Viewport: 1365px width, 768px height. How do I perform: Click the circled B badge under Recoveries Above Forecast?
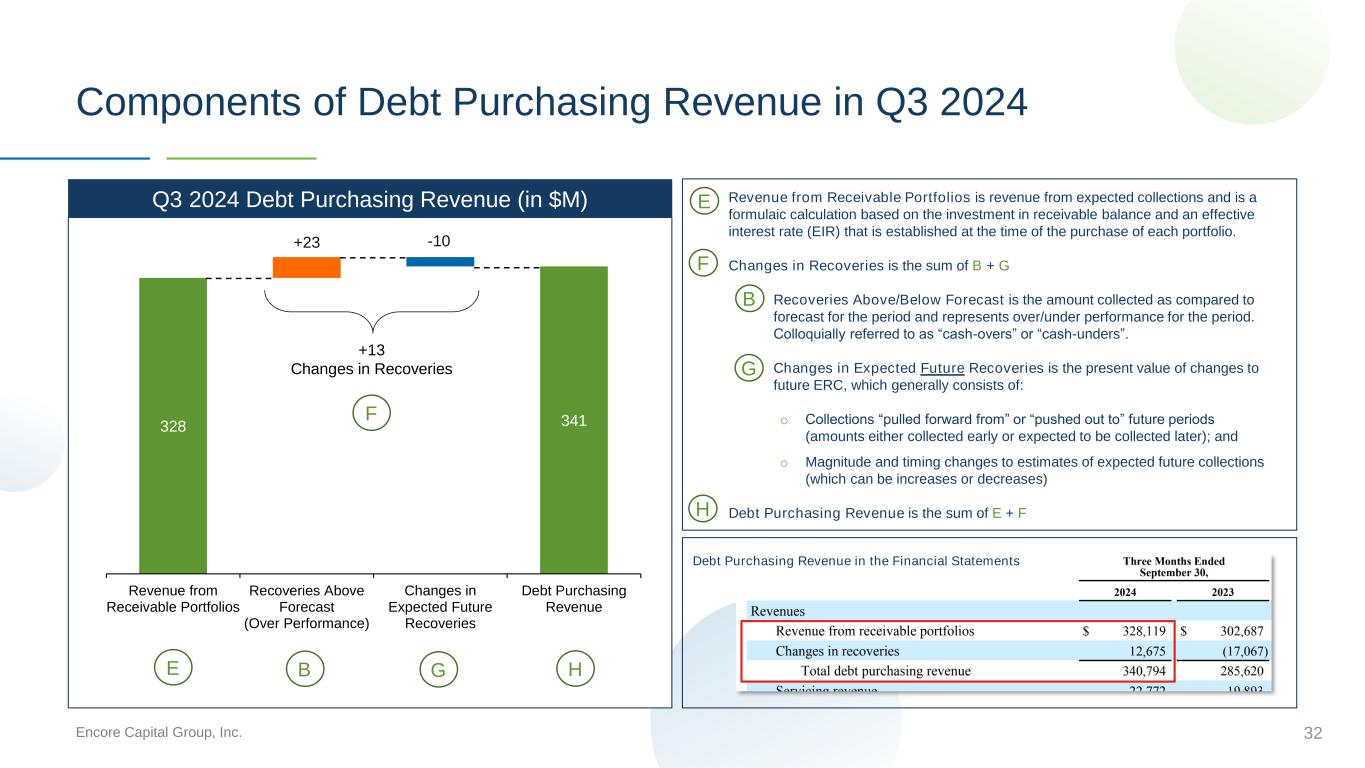pyautogui.click(x=304, y=669)
